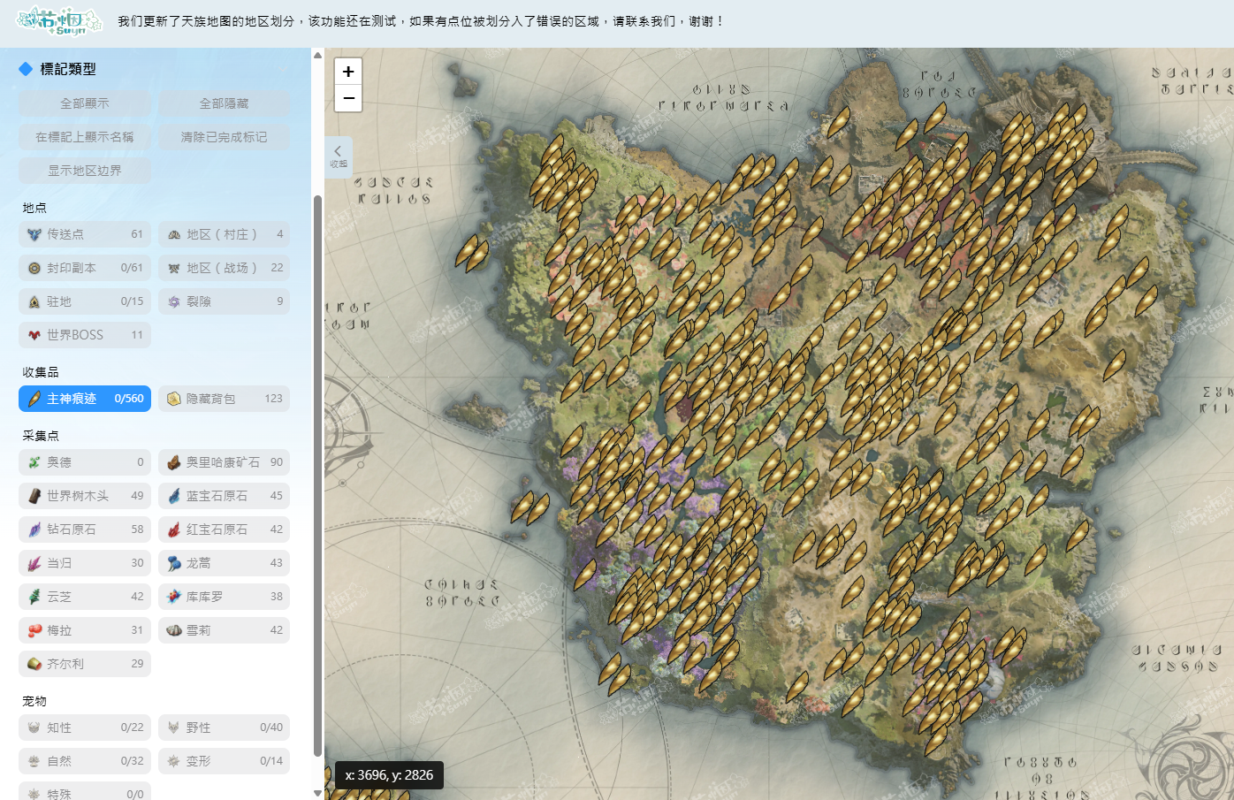Enable the 隐藏背包 hidden backpack markers
1234x800 pixels.
[223, 398]
